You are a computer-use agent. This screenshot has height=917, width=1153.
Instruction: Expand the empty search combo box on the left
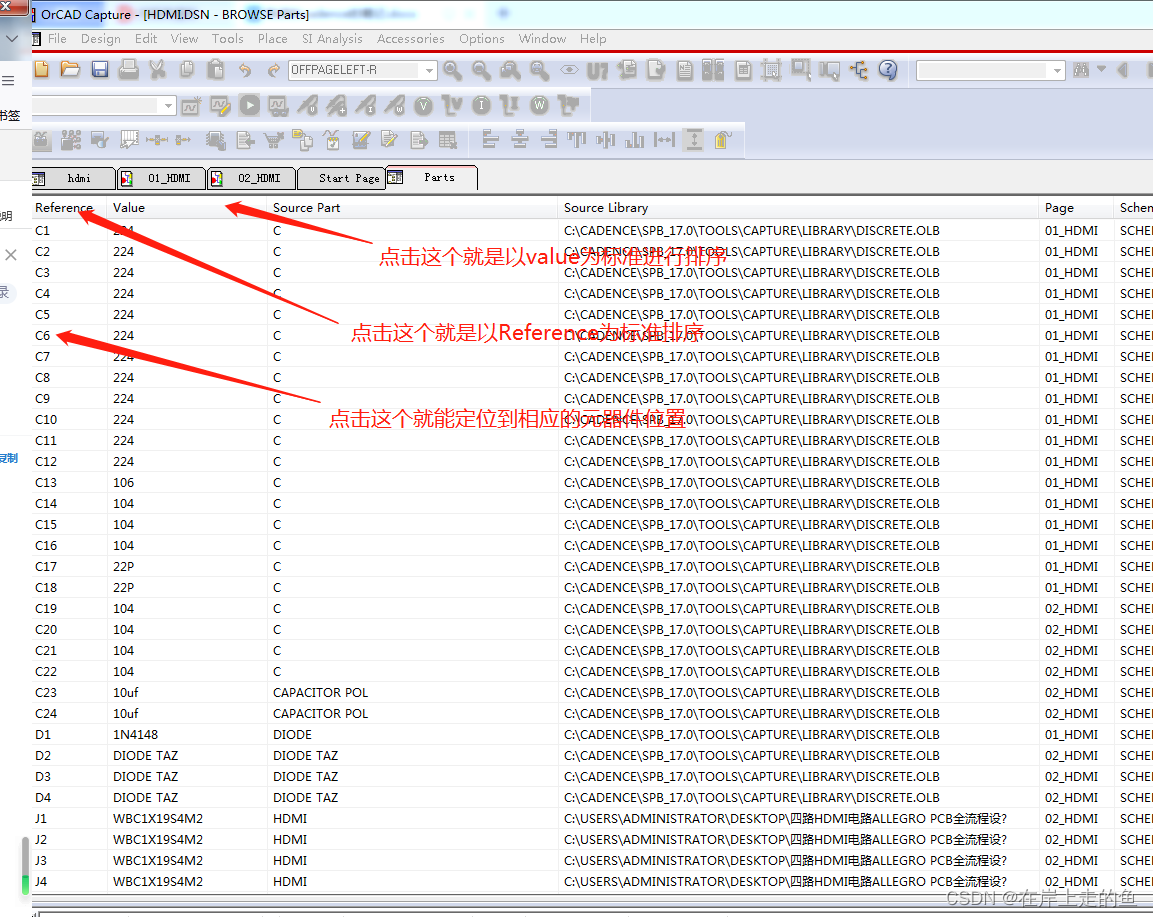(168, 104)
